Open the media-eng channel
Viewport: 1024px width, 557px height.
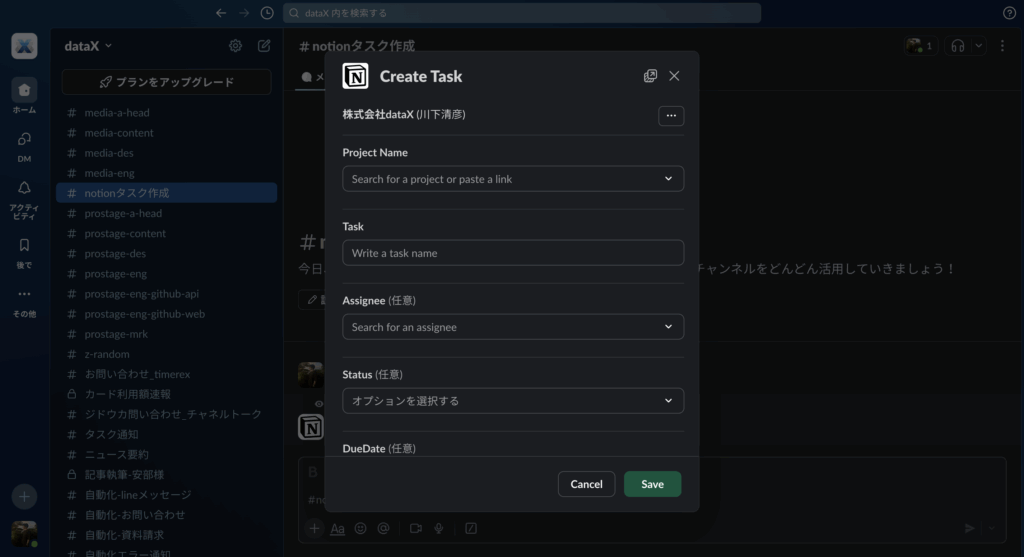point(167,173)
